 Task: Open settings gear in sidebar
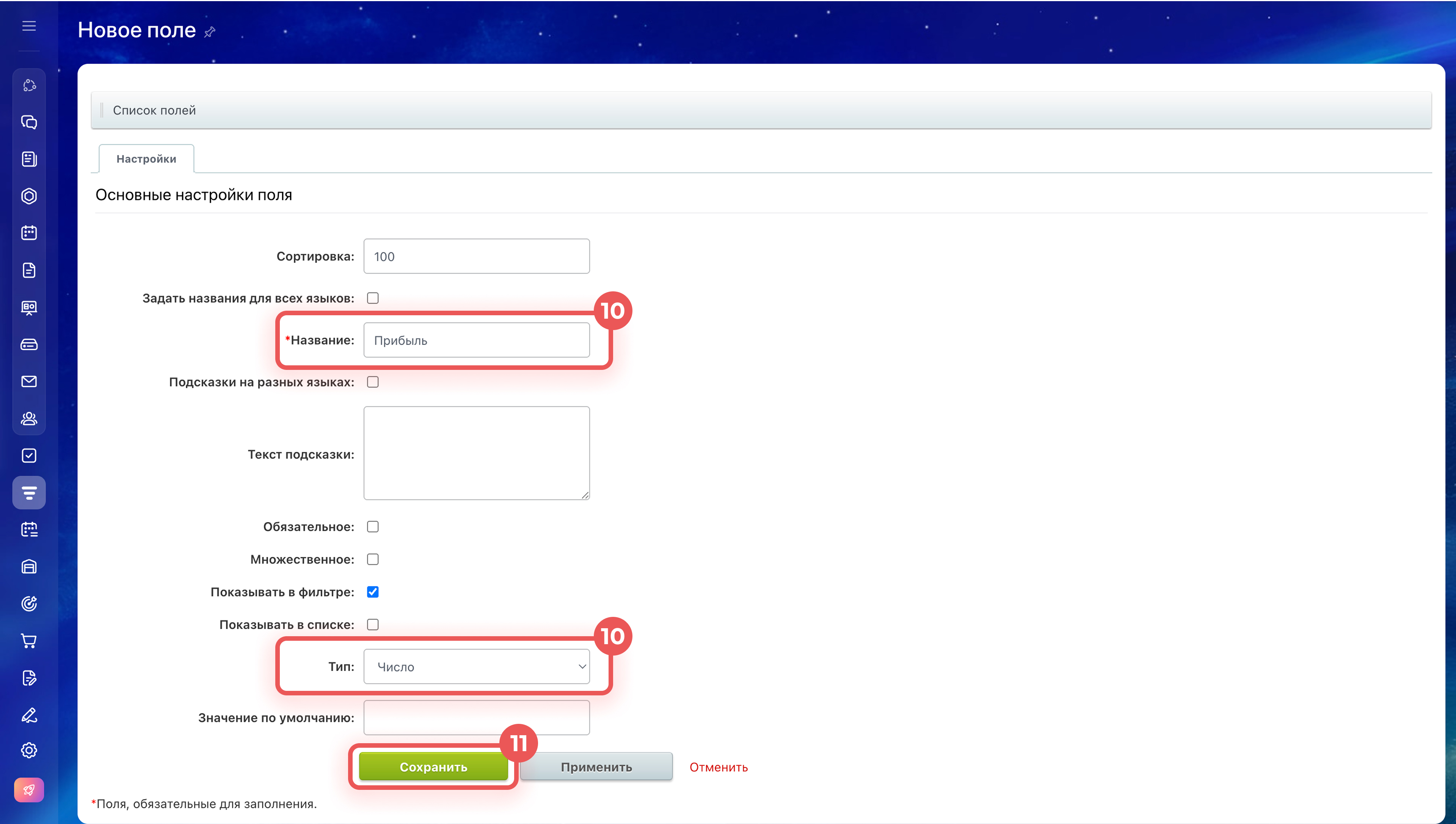click(29, 750)
